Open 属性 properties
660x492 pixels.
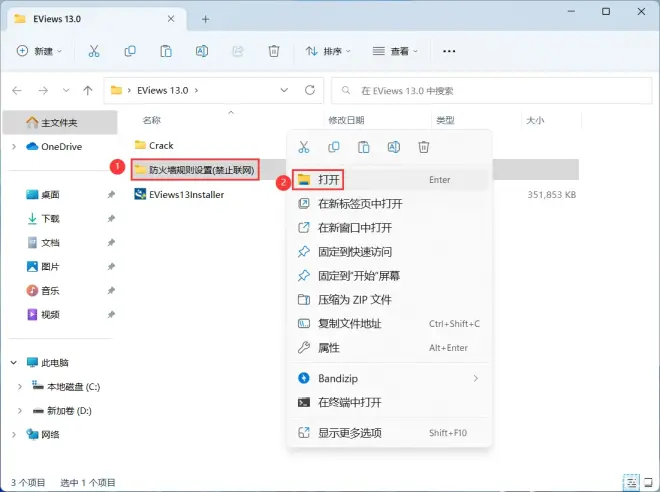[x=389, y=348]
